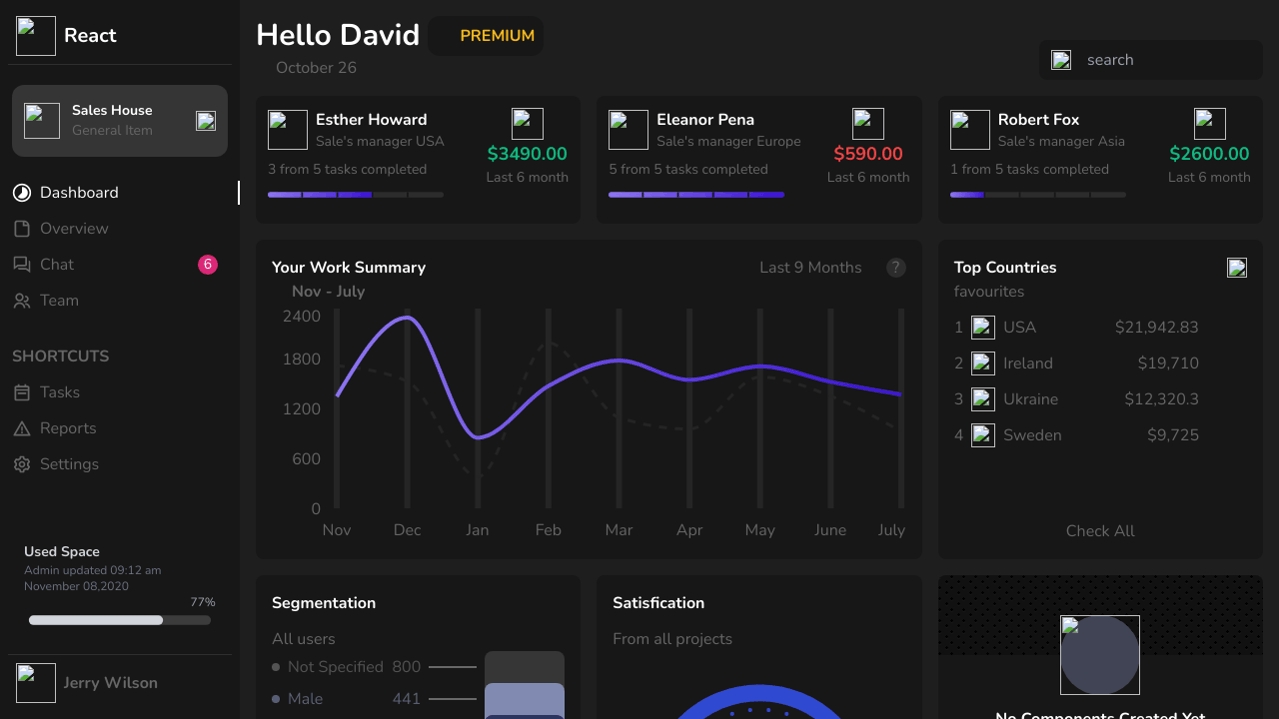Click the Not Specified segmentation legend

pyautogui.click(x=346, y=667)
